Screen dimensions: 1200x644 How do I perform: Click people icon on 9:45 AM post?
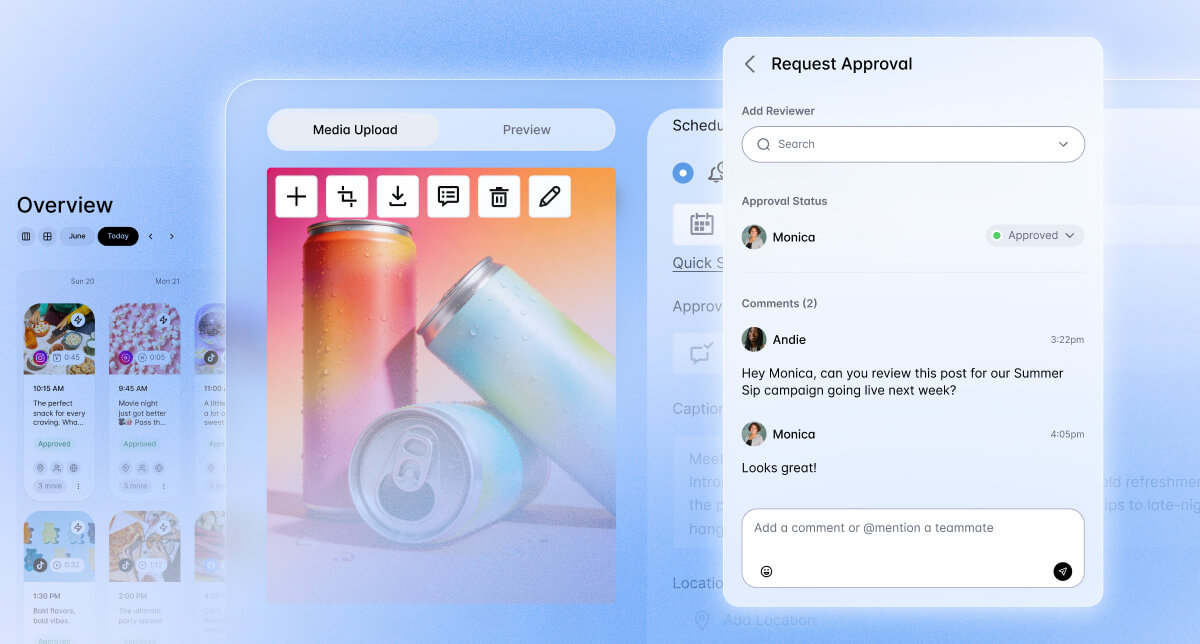[x=143, y=467]
